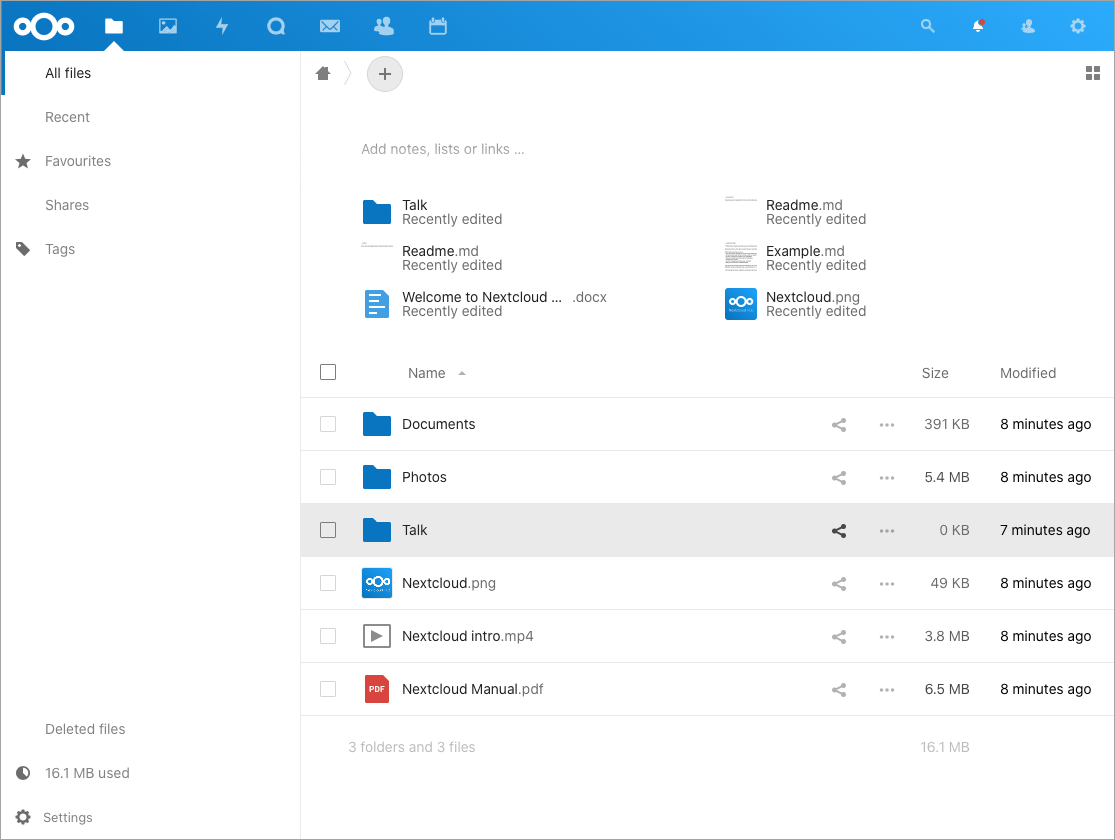The image size is (1115, 840).
Task: Share the Nextcloud.png file
Action: click(x=839, y=584)
